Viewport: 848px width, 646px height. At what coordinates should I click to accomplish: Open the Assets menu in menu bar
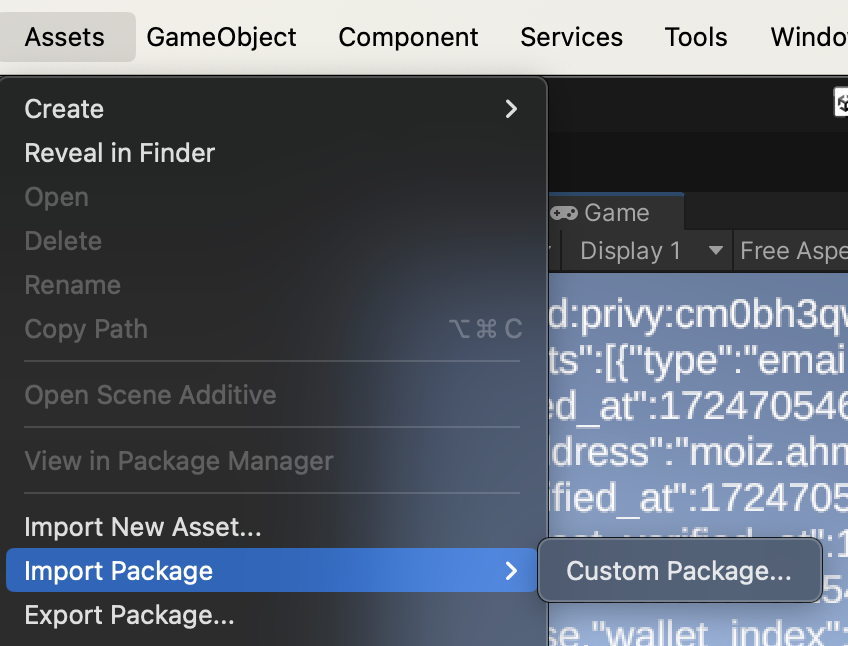point(65,37)
